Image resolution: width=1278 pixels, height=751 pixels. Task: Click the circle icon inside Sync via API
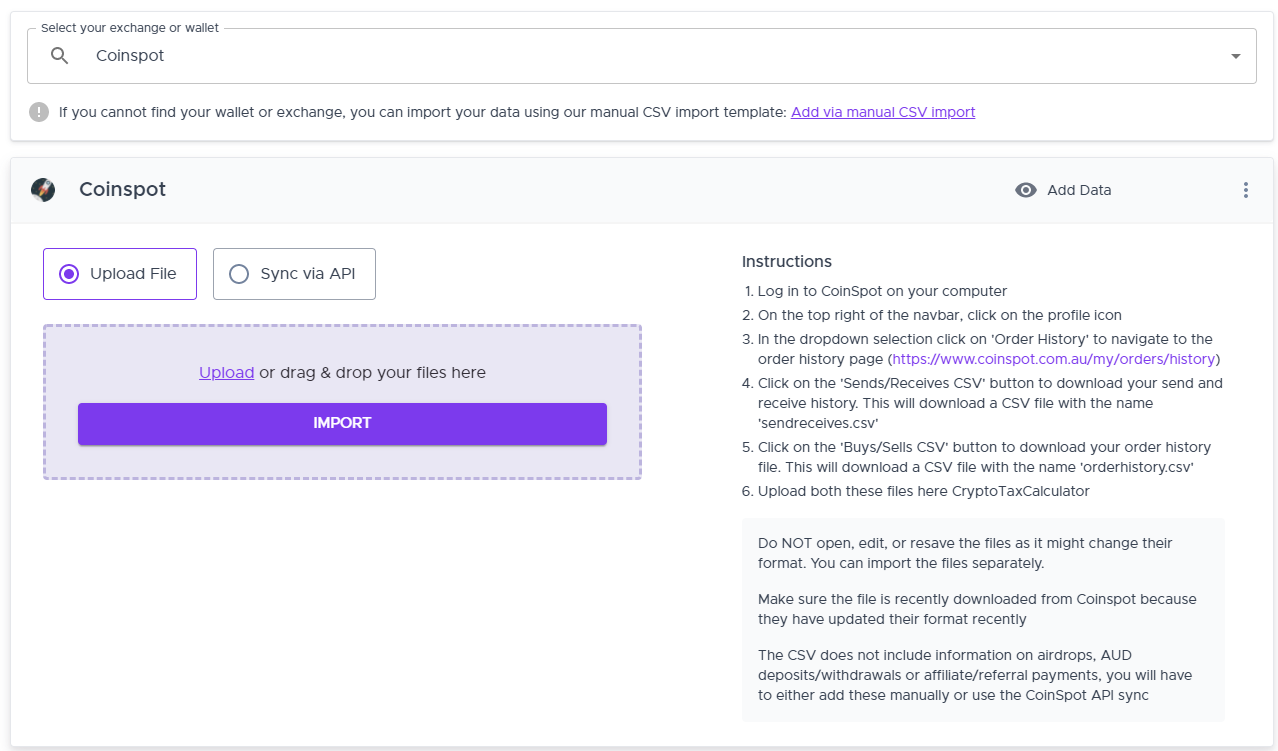coord(238,273)
